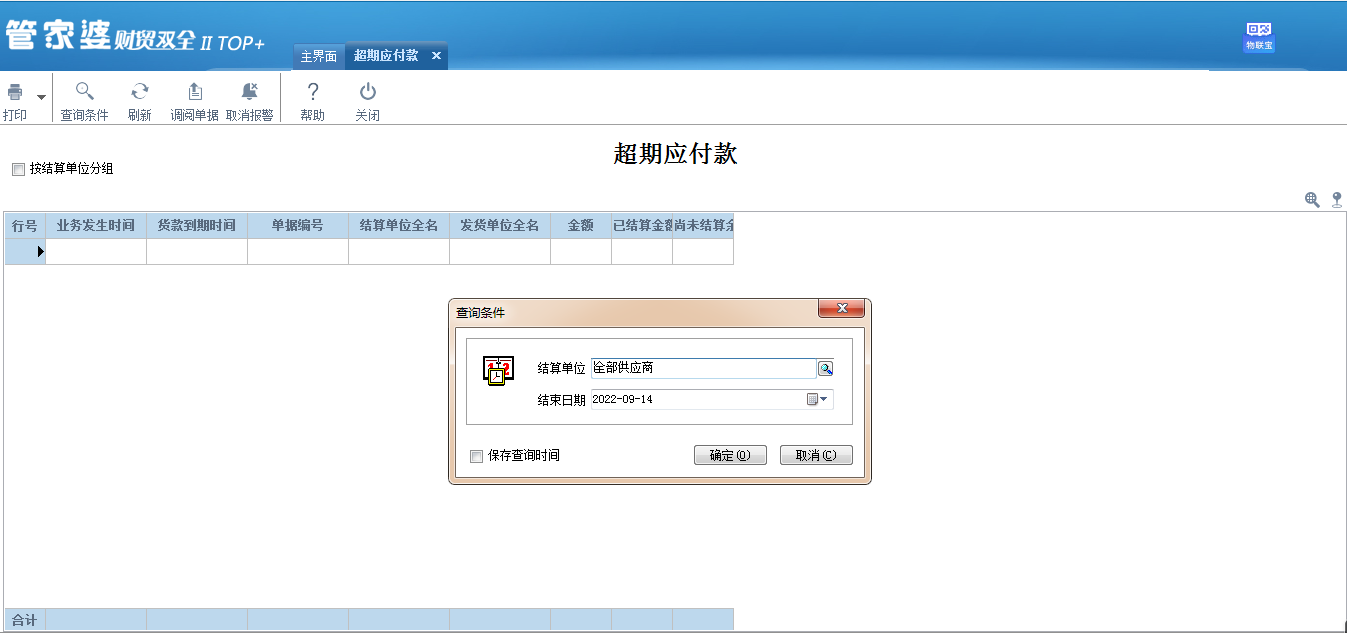Click the Refresh (刷新) toolbar icon
The height and width of the screenshot is (633, 1347).
click(x=140, y=92)
